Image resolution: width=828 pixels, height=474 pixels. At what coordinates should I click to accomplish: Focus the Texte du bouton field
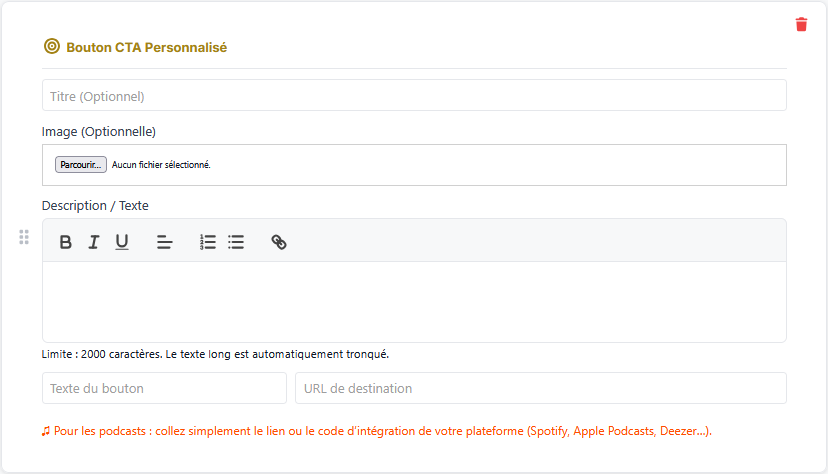(164, 388)
